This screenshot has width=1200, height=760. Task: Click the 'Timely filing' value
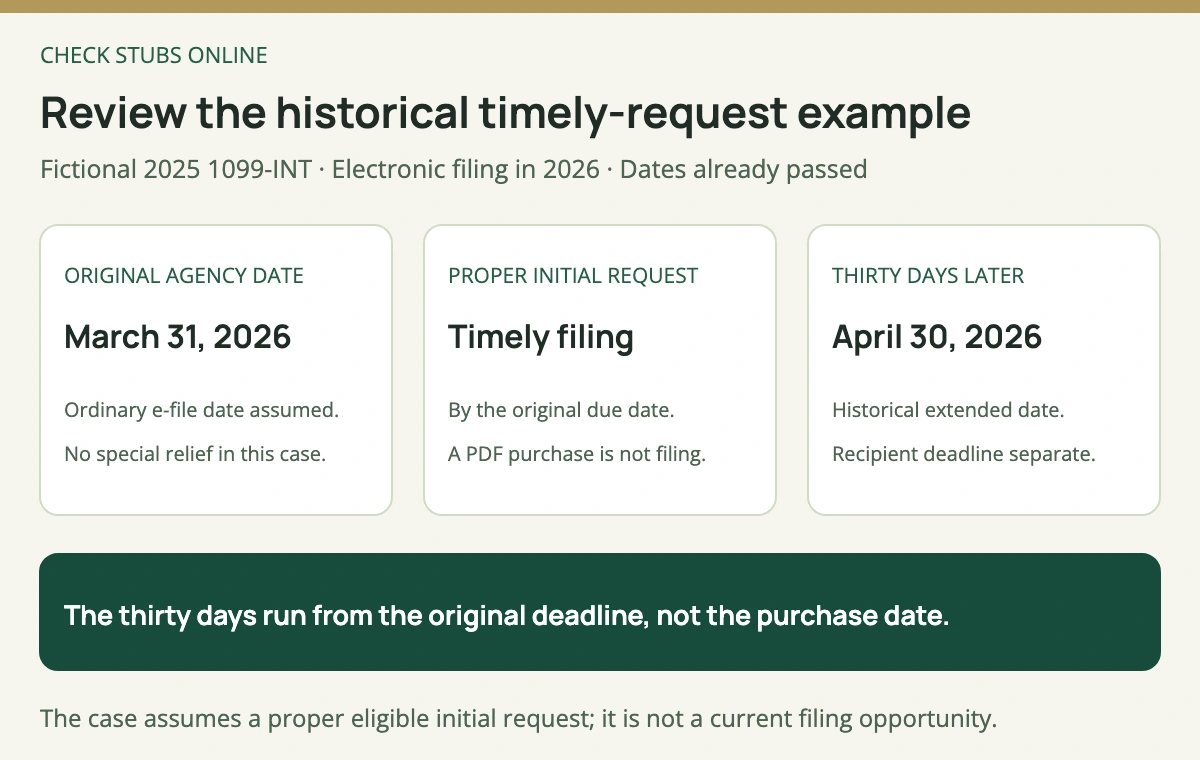(541, 338)
